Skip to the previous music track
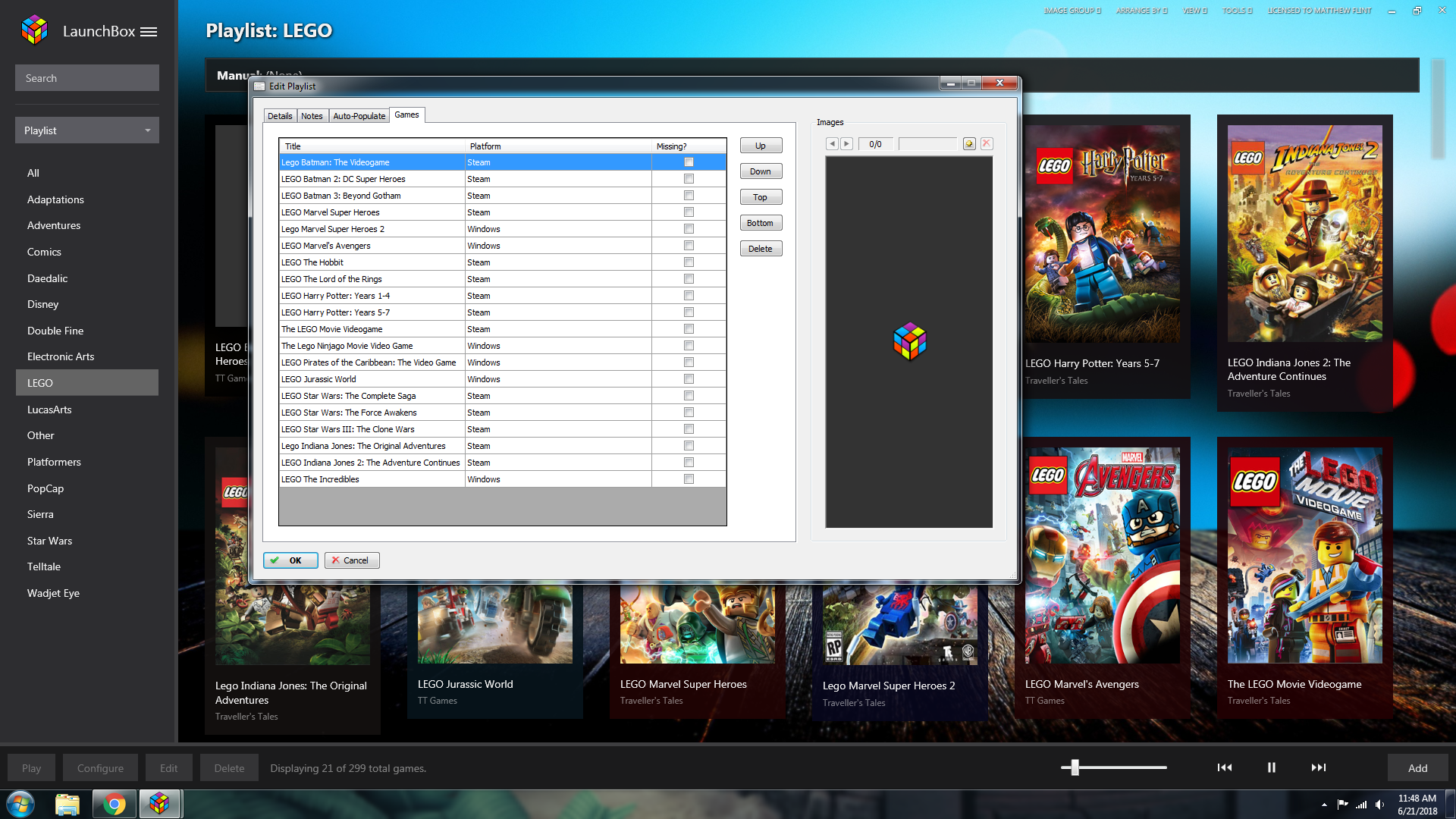This screenshot has height=819, width=1456. (1224, 767)
